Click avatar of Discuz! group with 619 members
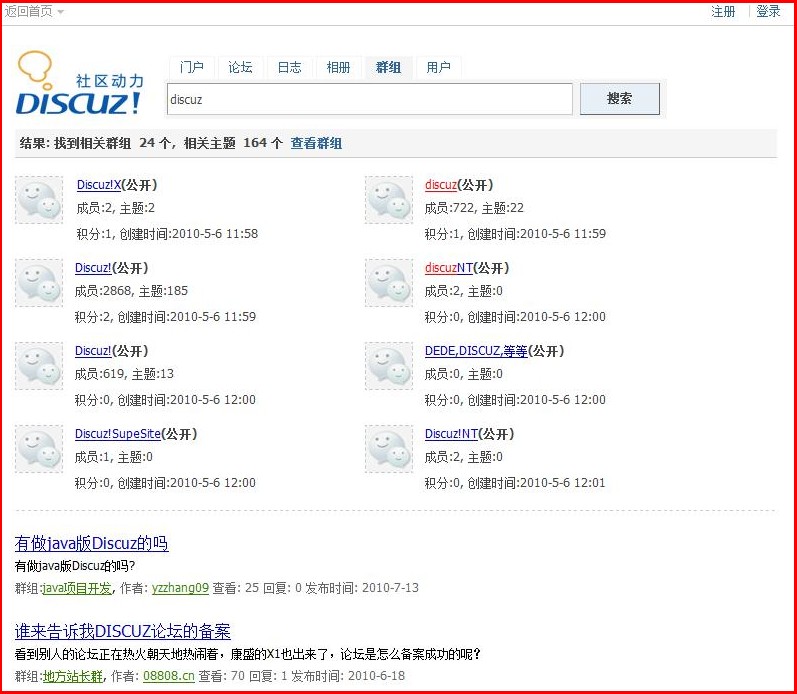The image size is (797, 694). coord(39,366)
